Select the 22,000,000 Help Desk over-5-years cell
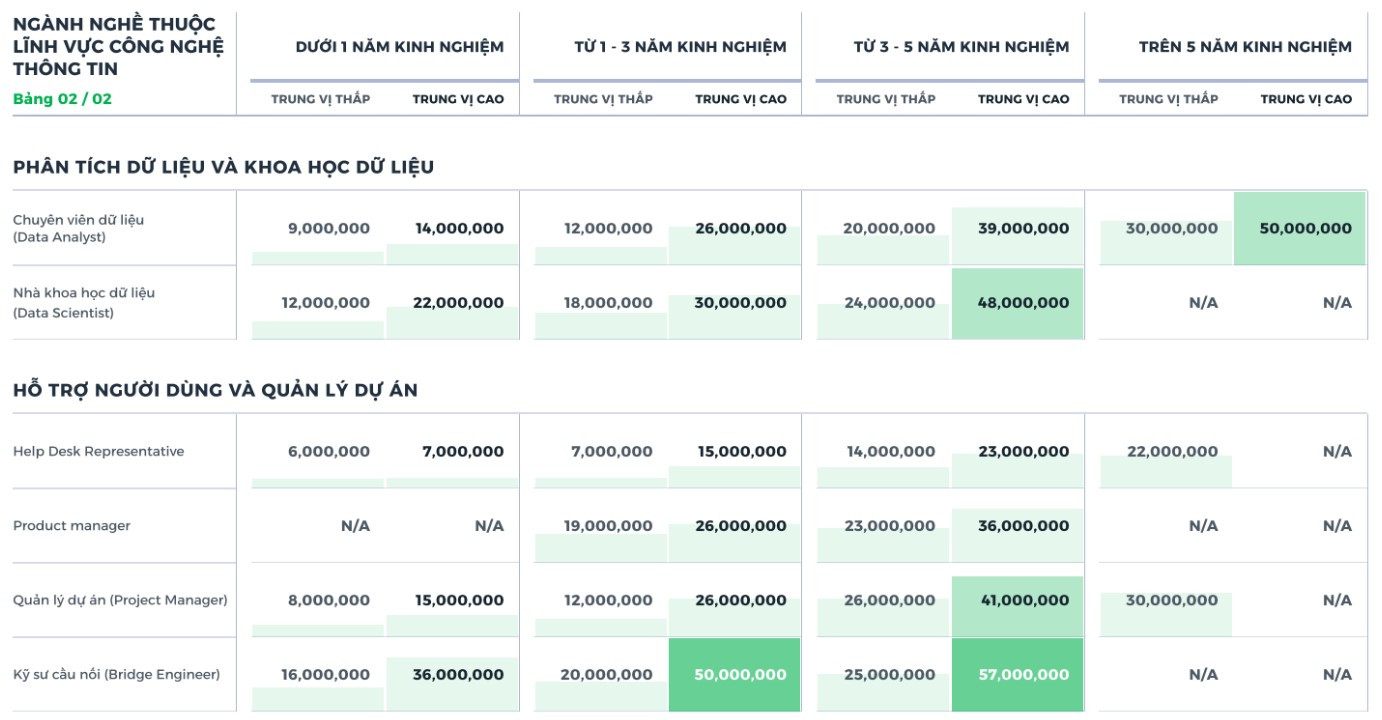 (1172, 452)
